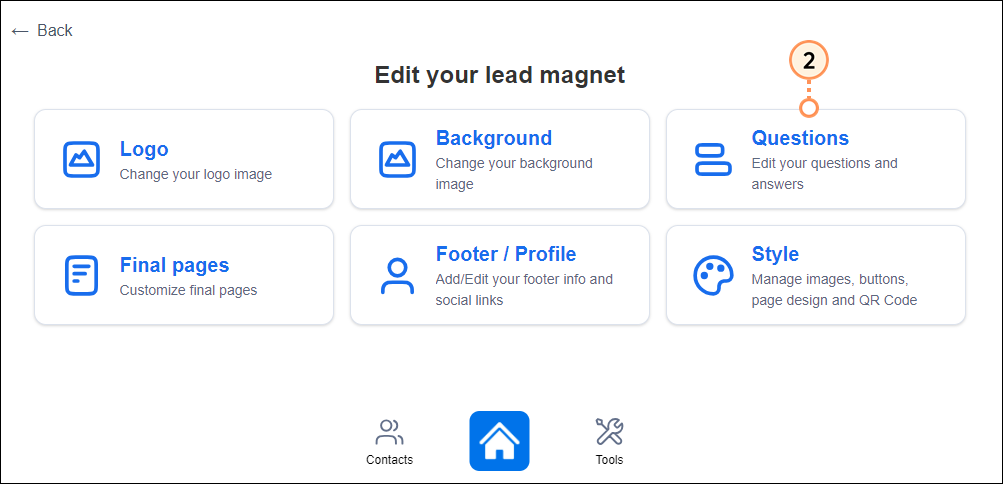Open the Footer / Profile title link
This screenshot has width=1003, height=484.
pos(506,254)
